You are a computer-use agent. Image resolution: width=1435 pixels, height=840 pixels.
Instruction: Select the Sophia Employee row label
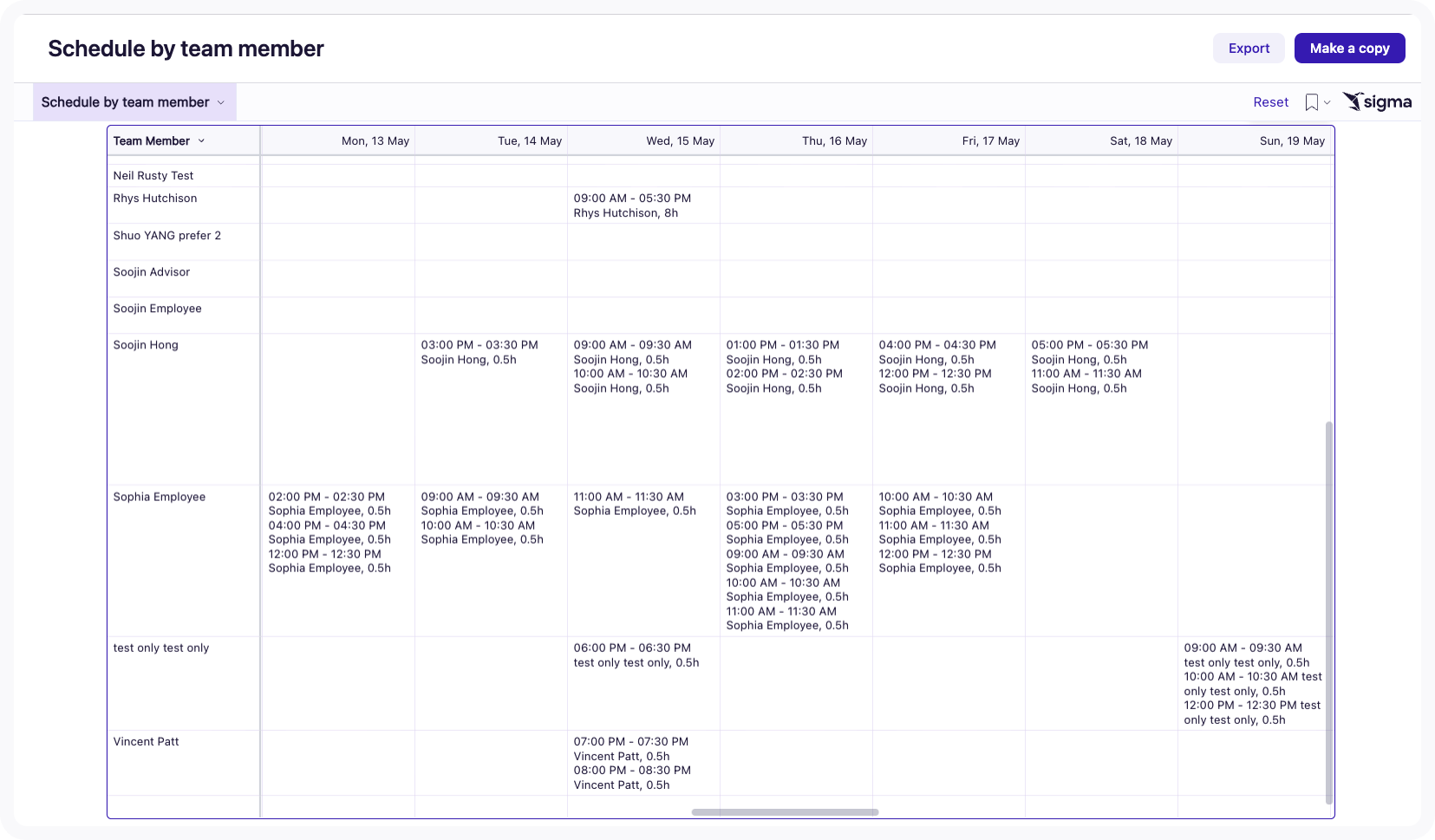click(x=160, y=496)
